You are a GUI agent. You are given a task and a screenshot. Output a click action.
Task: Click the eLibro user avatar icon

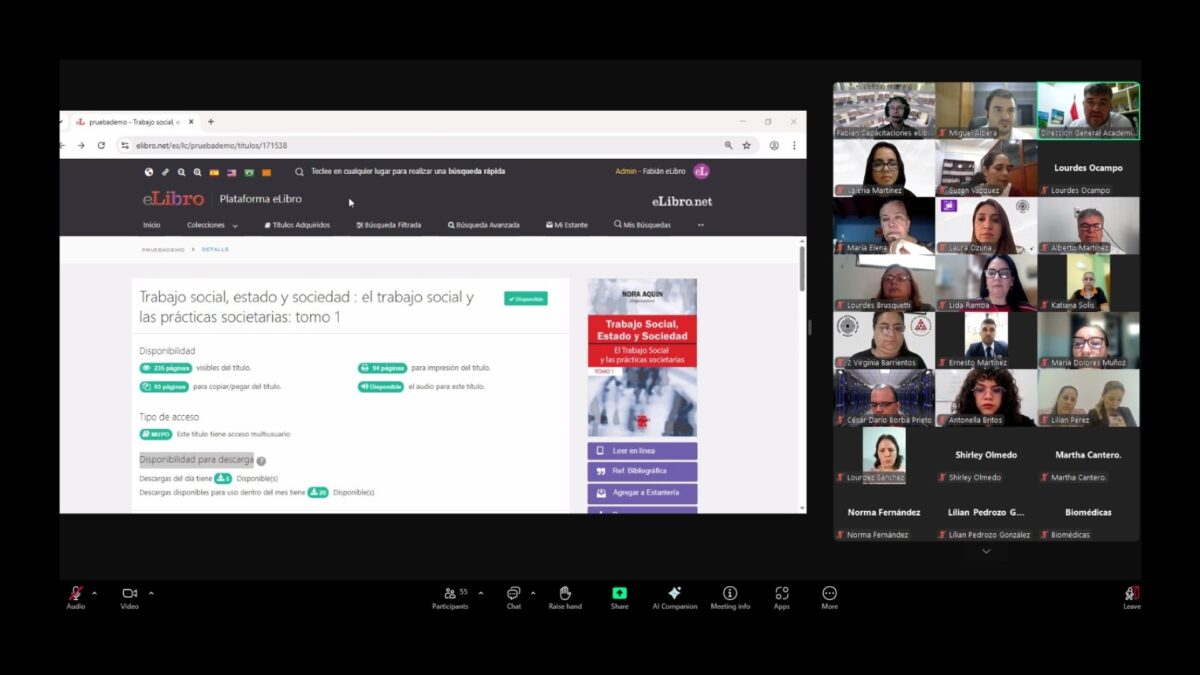[702, 172]
